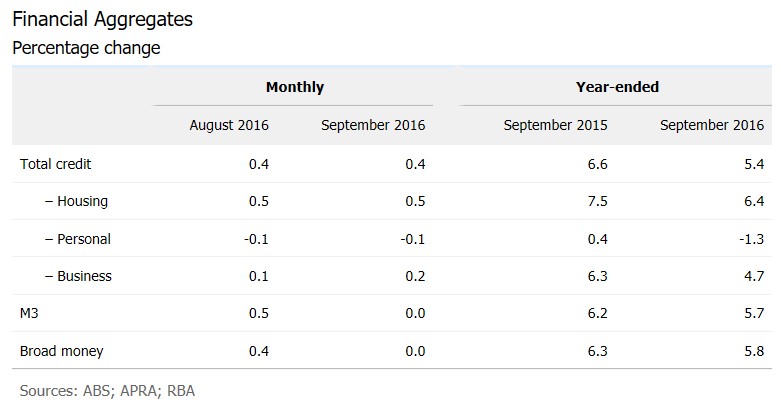Image resolution: width=781 pixels, height=413 pixels.
Task: Click Housing's September 2015 value 7.5
Action: [x=597, y=201]
